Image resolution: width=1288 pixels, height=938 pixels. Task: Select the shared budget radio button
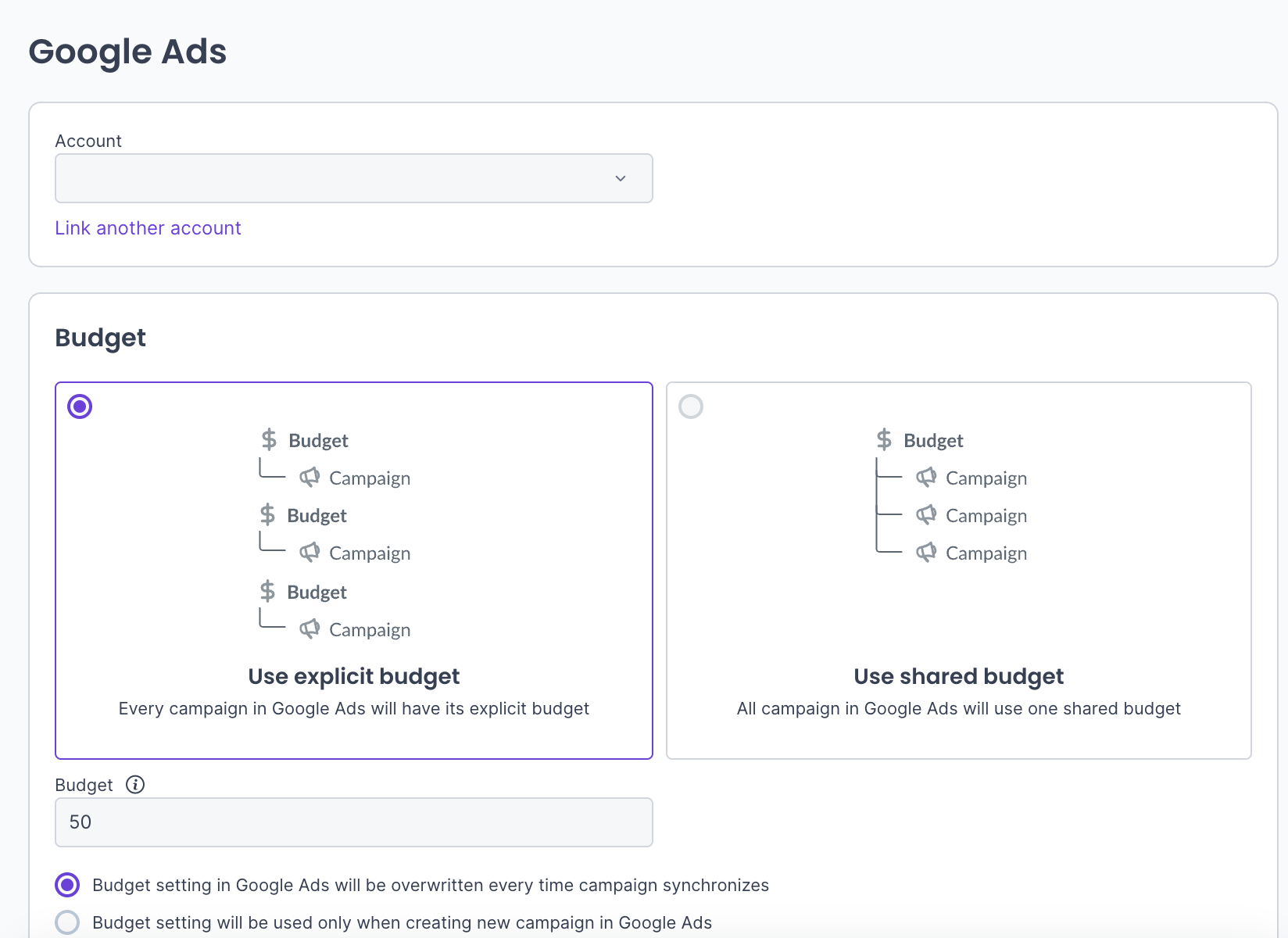click(x=691, y=406)
